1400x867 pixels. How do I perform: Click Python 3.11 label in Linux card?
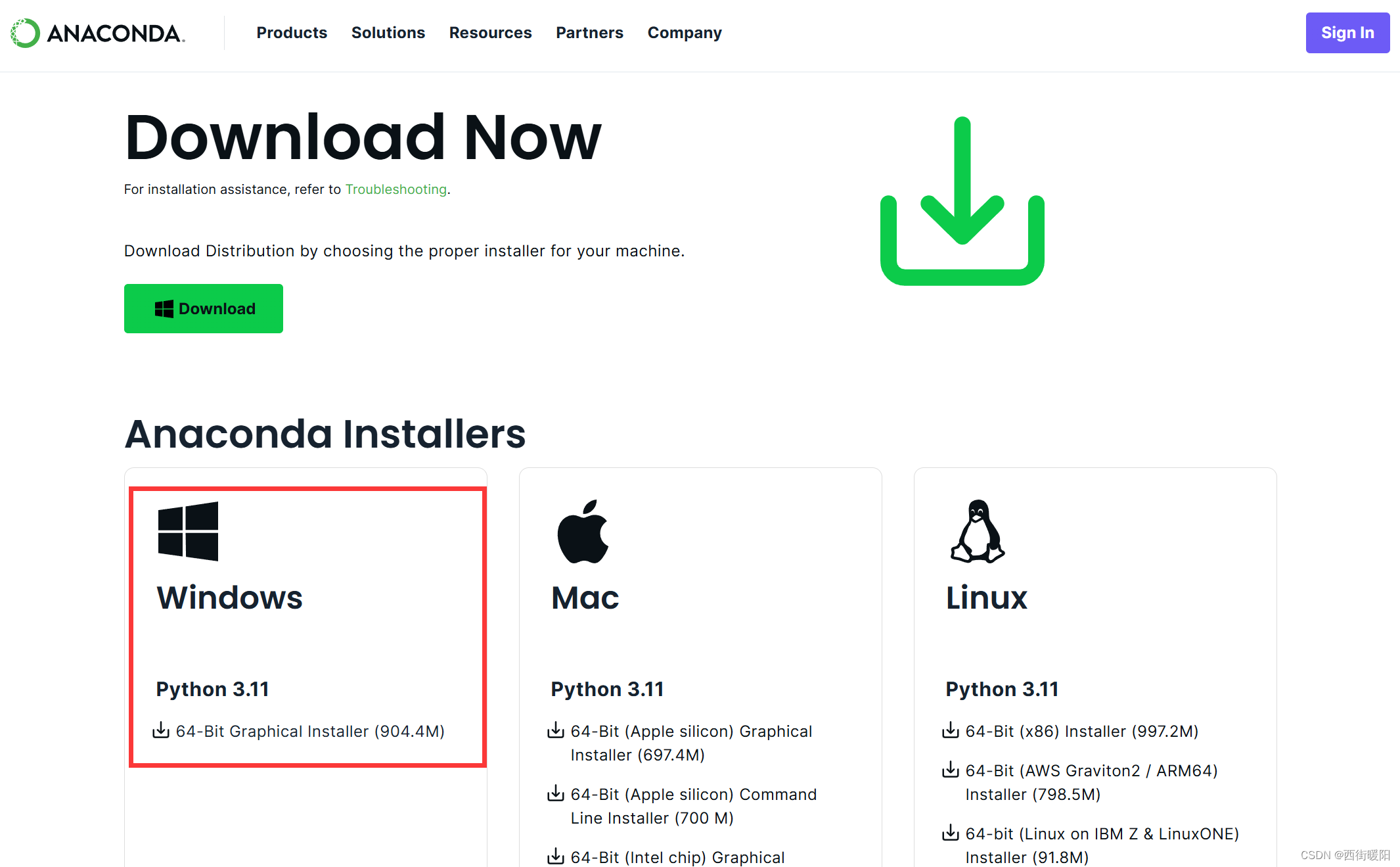click(1002, 690)
